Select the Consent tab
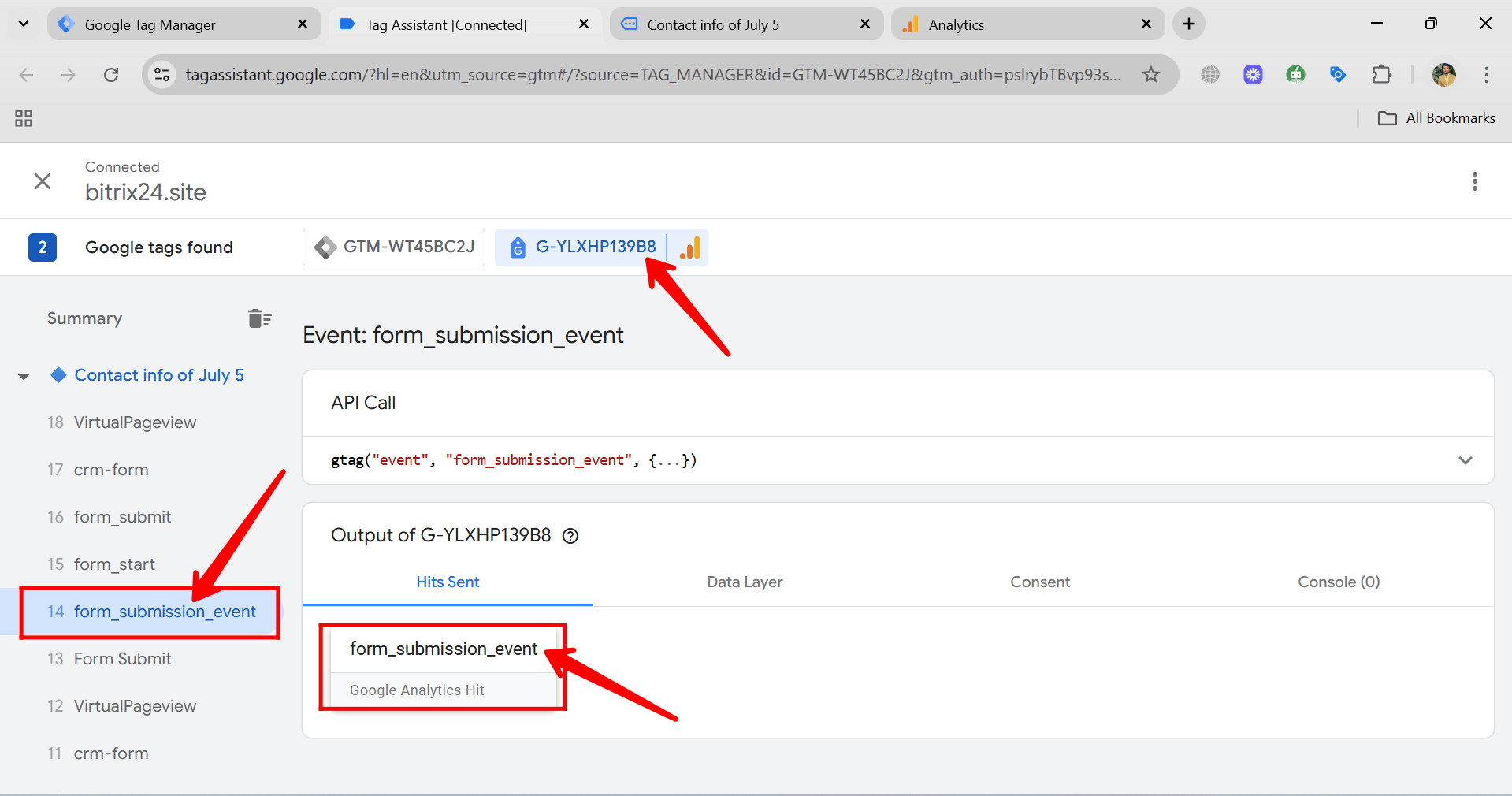Viewport: 1512px width, 796px height. 1040,582
